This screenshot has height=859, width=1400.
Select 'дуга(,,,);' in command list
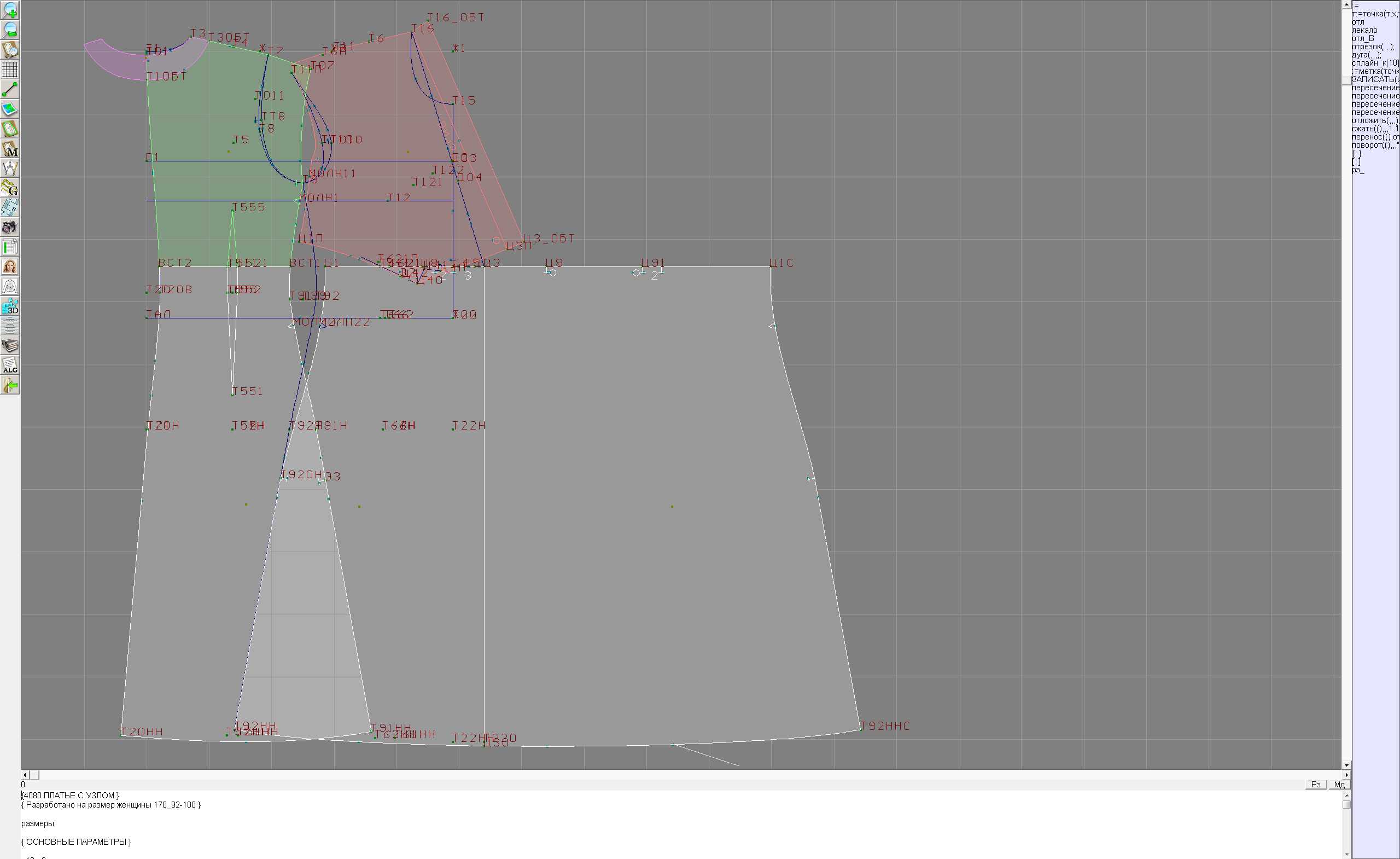point(1367,55)
